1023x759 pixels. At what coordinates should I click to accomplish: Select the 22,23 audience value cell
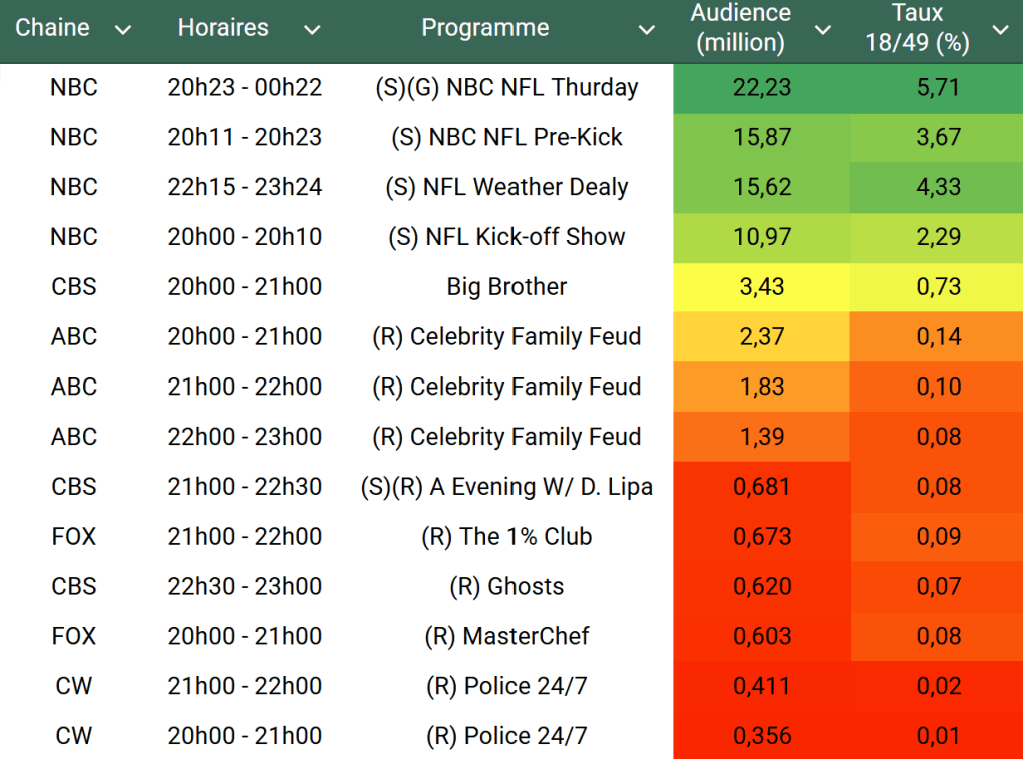[x=761, y=87]
